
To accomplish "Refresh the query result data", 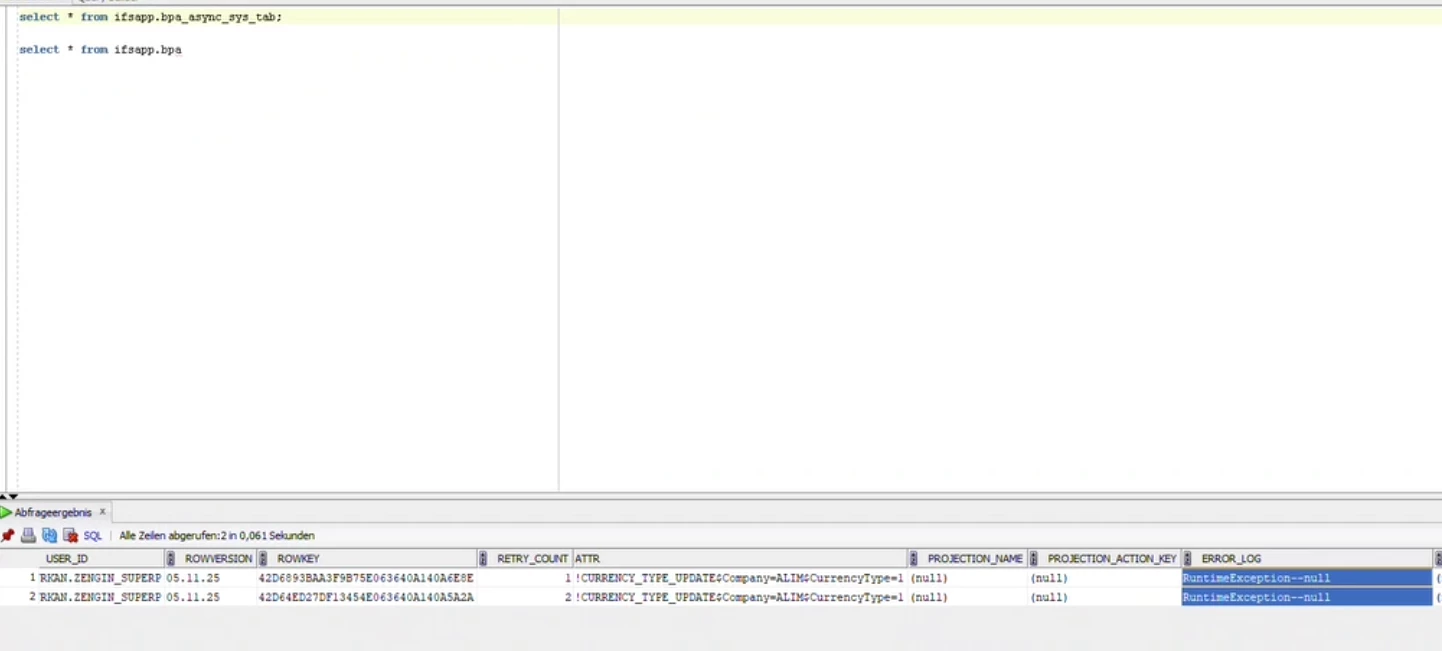I will click(49, 535).
